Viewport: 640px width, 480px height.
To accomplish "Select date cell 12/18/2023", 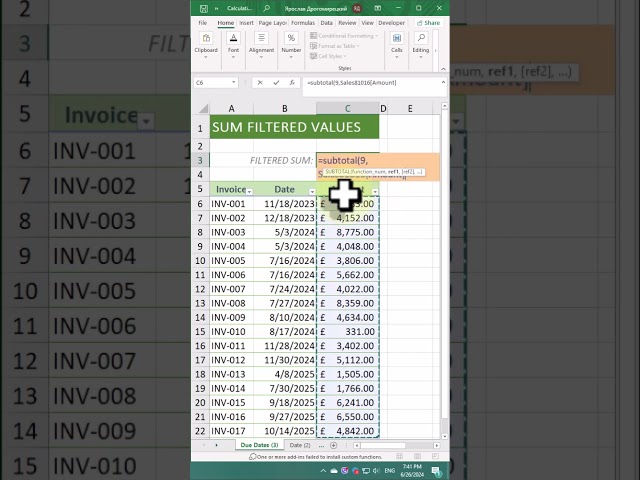I will [284, 218].
